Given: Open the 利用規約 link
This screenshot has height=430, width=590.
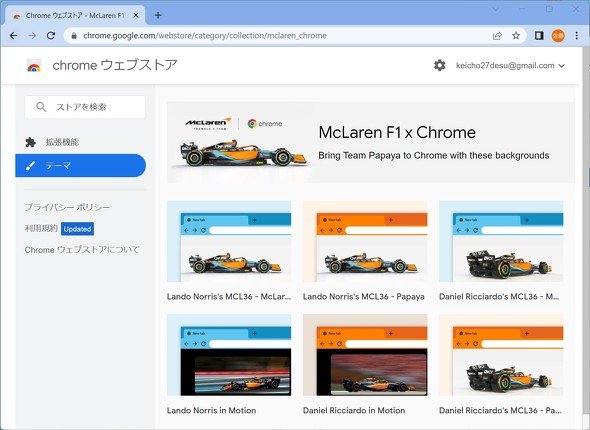Looking at the screenshot, I should pyautogui.click(x=41, y=228).
